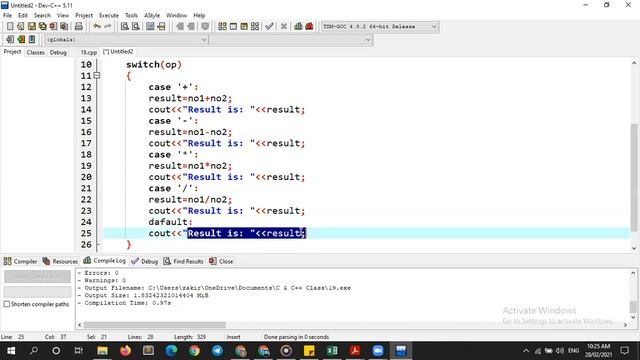This screenshot has height=360, width=640.
Task: Click the compile log vertical scrollbar down arrow
Action: [x=633, y=317]
